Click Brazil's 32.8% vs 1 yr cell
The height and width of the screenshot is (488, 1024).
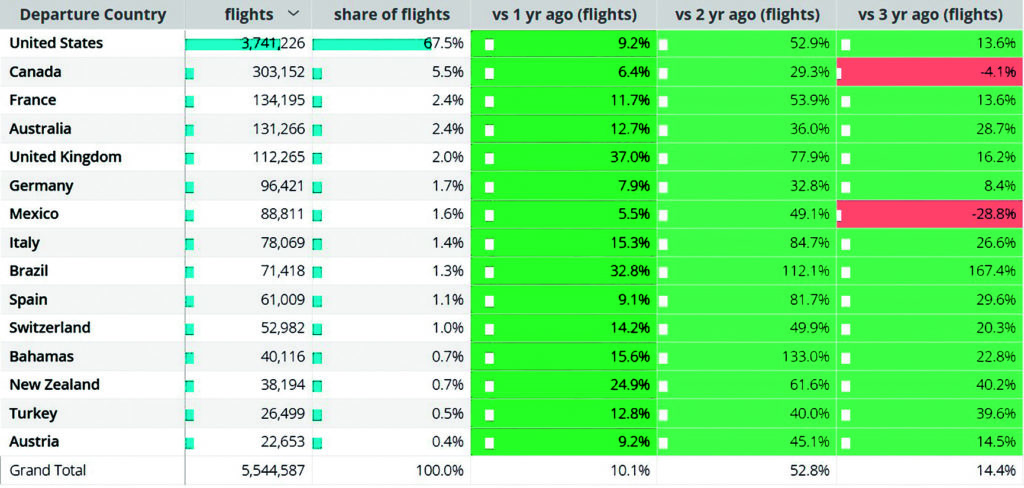coord(564,271)
